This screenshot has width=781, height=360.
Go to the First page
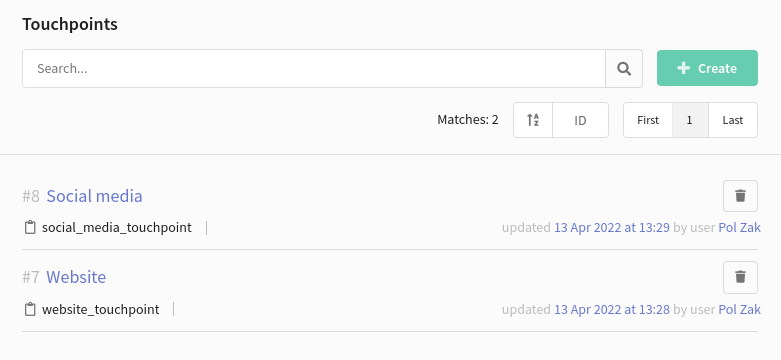[x=648, y=120]
